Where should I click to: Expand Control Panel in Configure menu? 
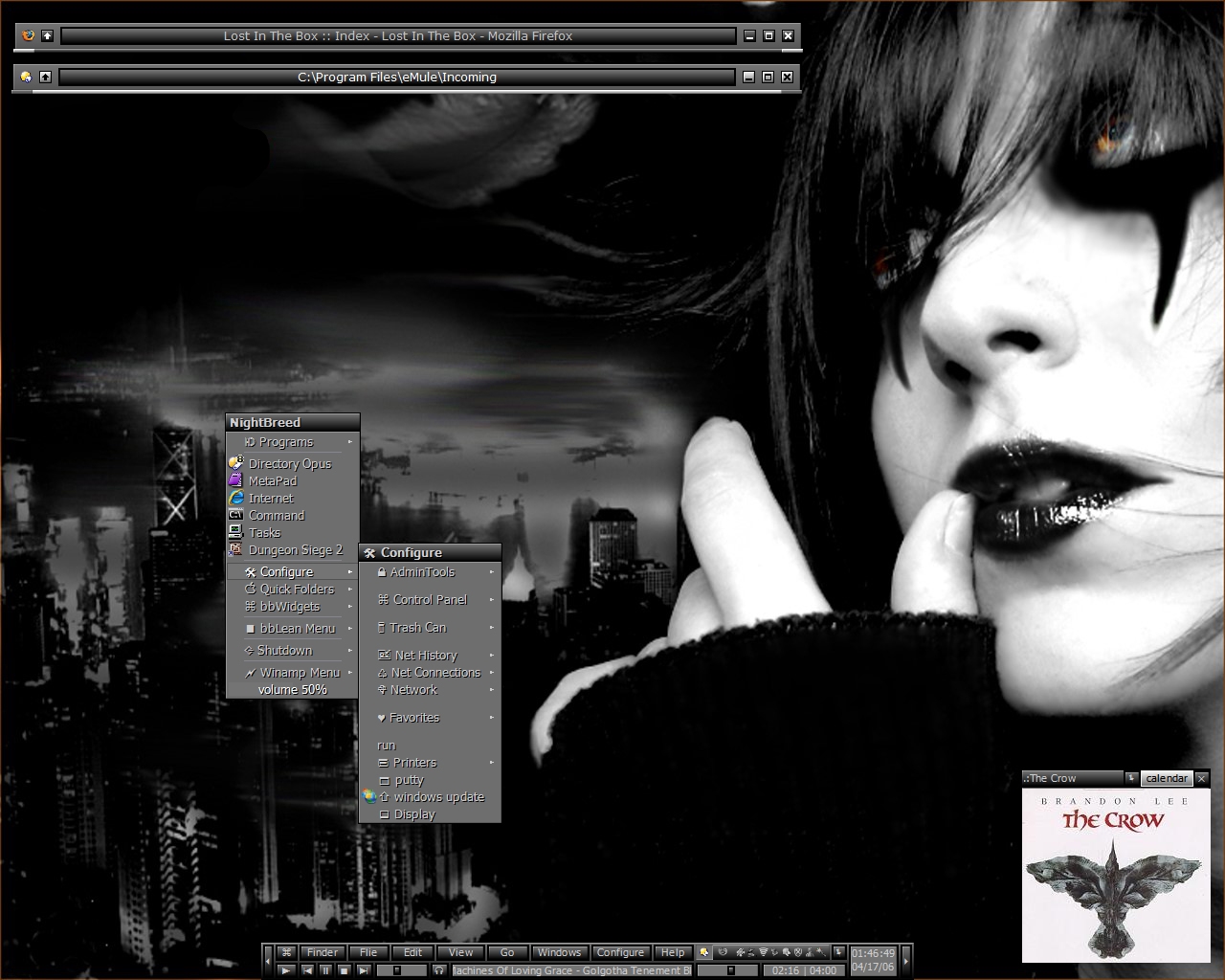(x=430, y=599)
